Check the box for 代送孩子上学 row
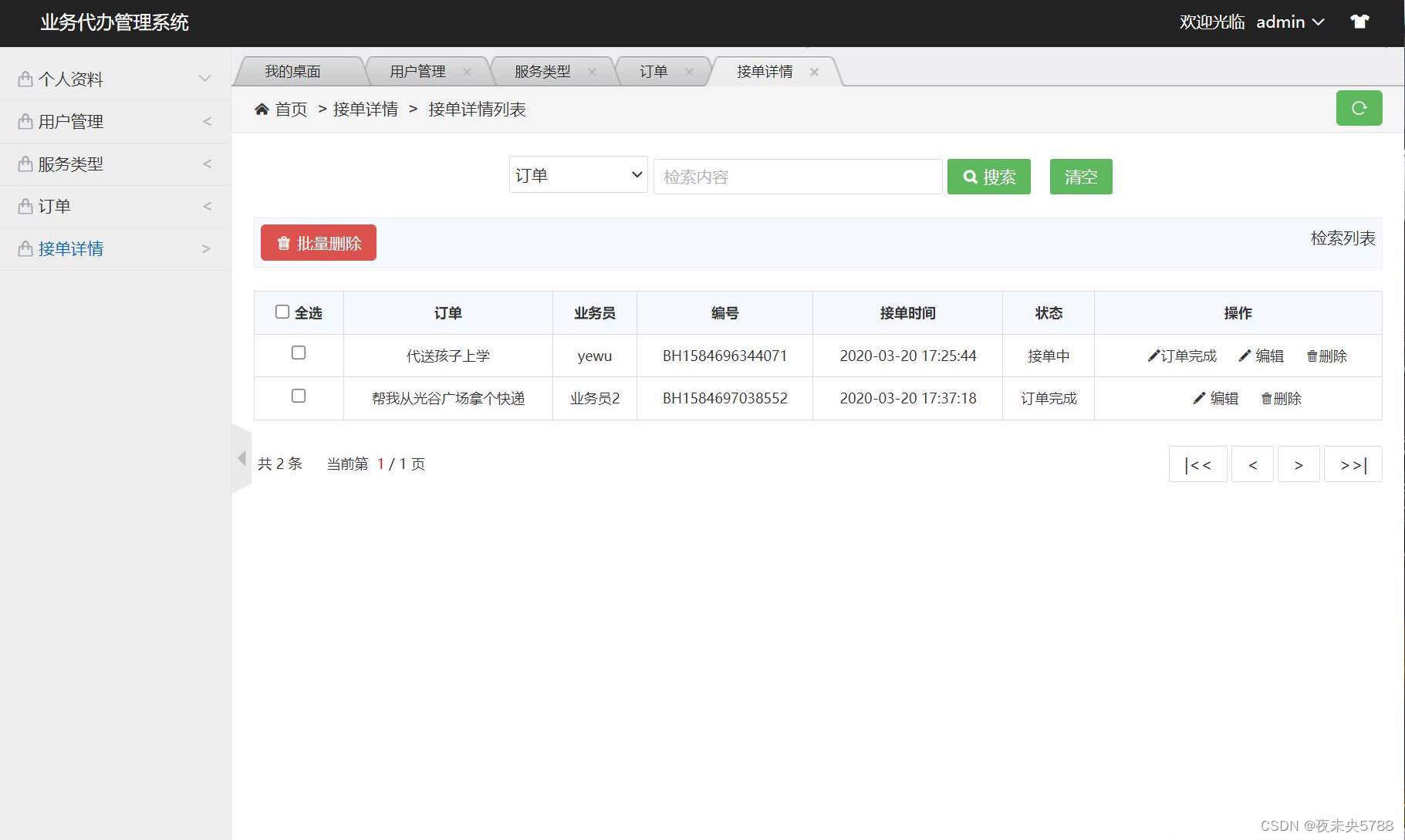The image size is (1405, 840). click(x=299, y=353)
